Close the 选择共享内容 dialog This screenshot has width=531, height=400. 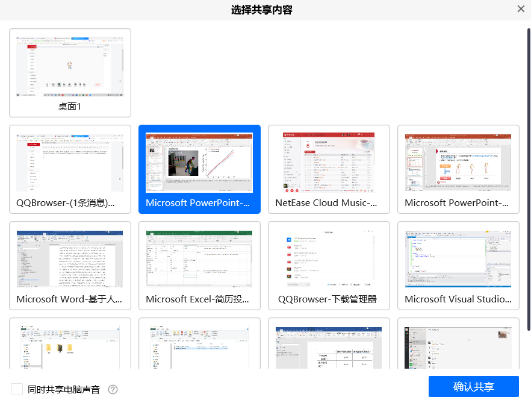521,9
